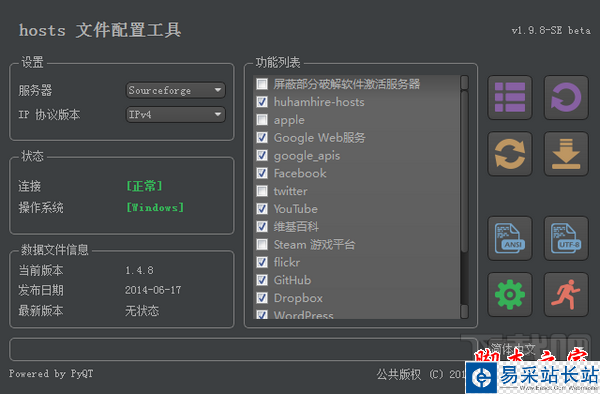The image size is (600, 394).
Task: Enable the twitter checkbox
Action: [262, 191]
